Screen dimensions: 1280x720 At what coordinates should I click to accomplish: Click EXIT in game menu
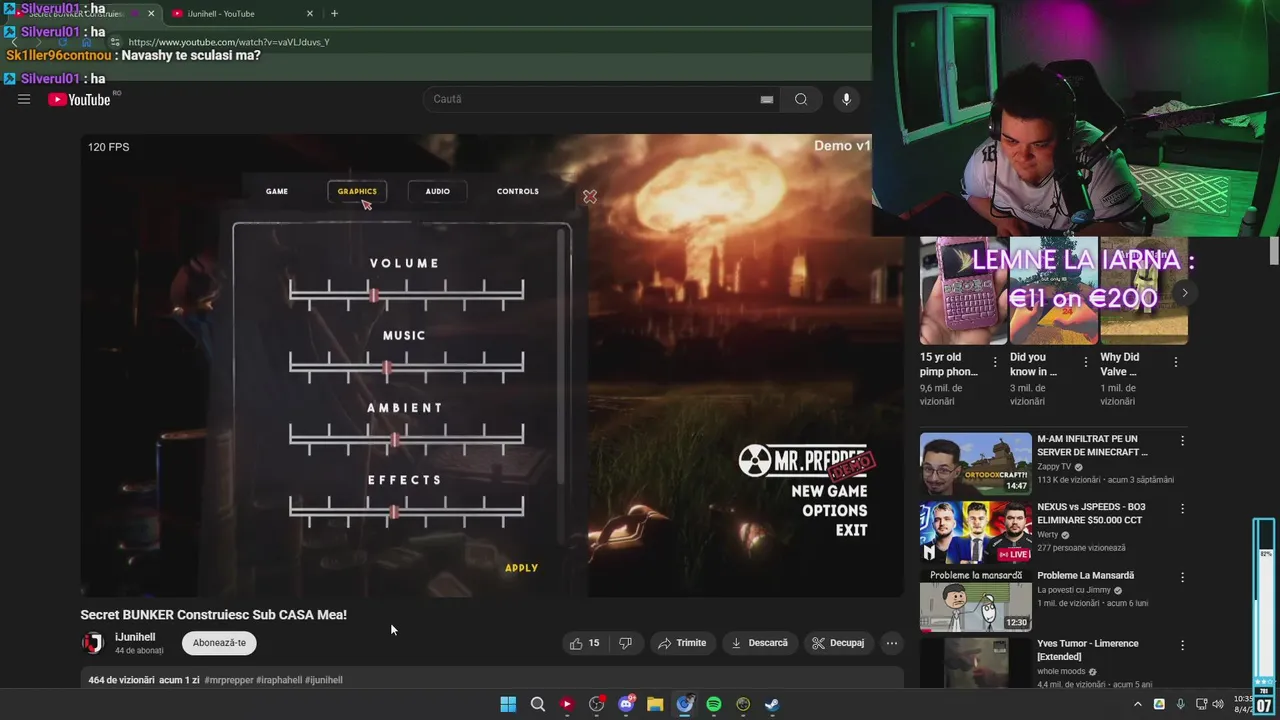[x=852, y=531]
